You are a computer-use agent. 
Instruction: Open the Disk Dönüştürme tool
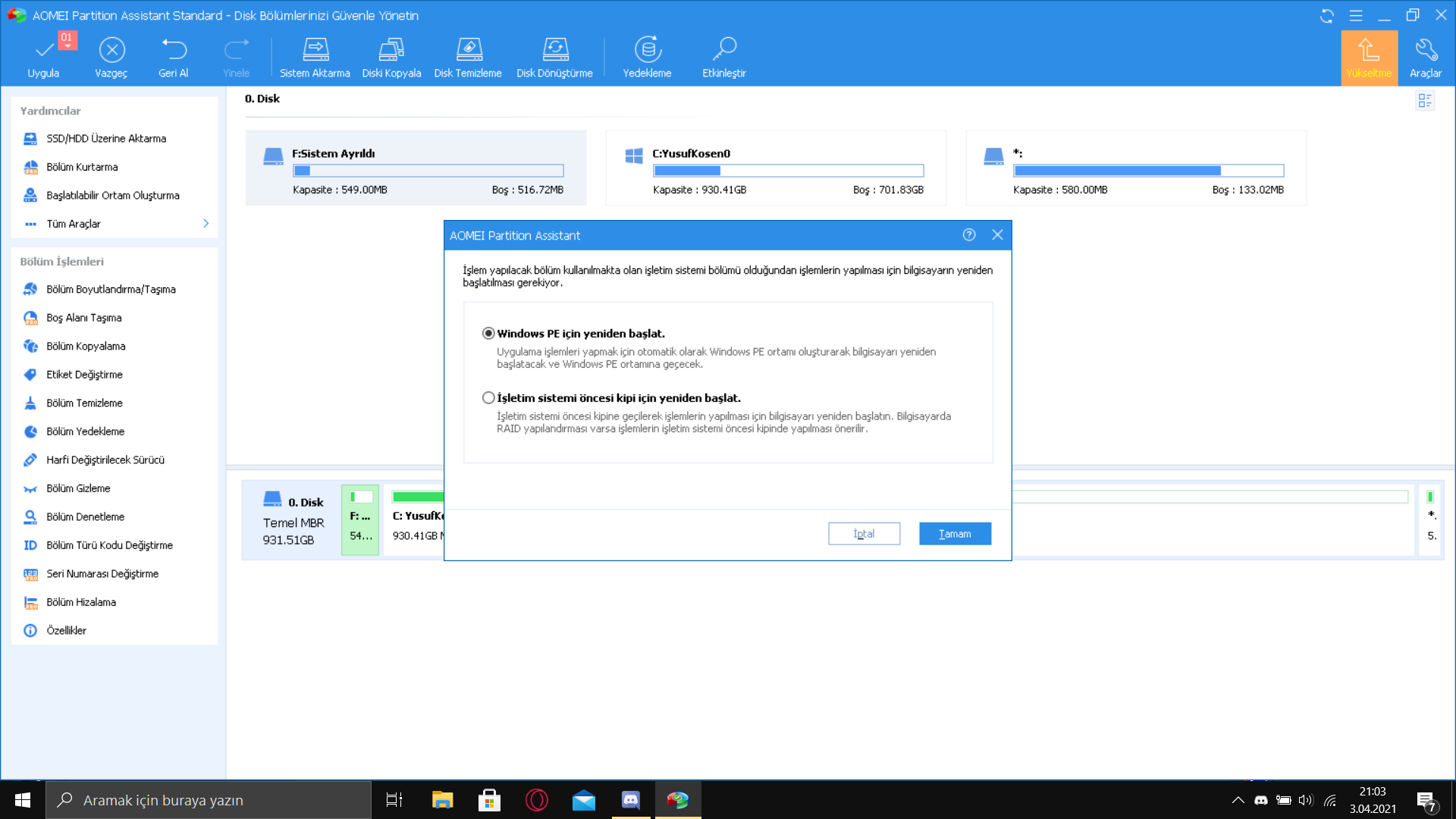[555, 50]
